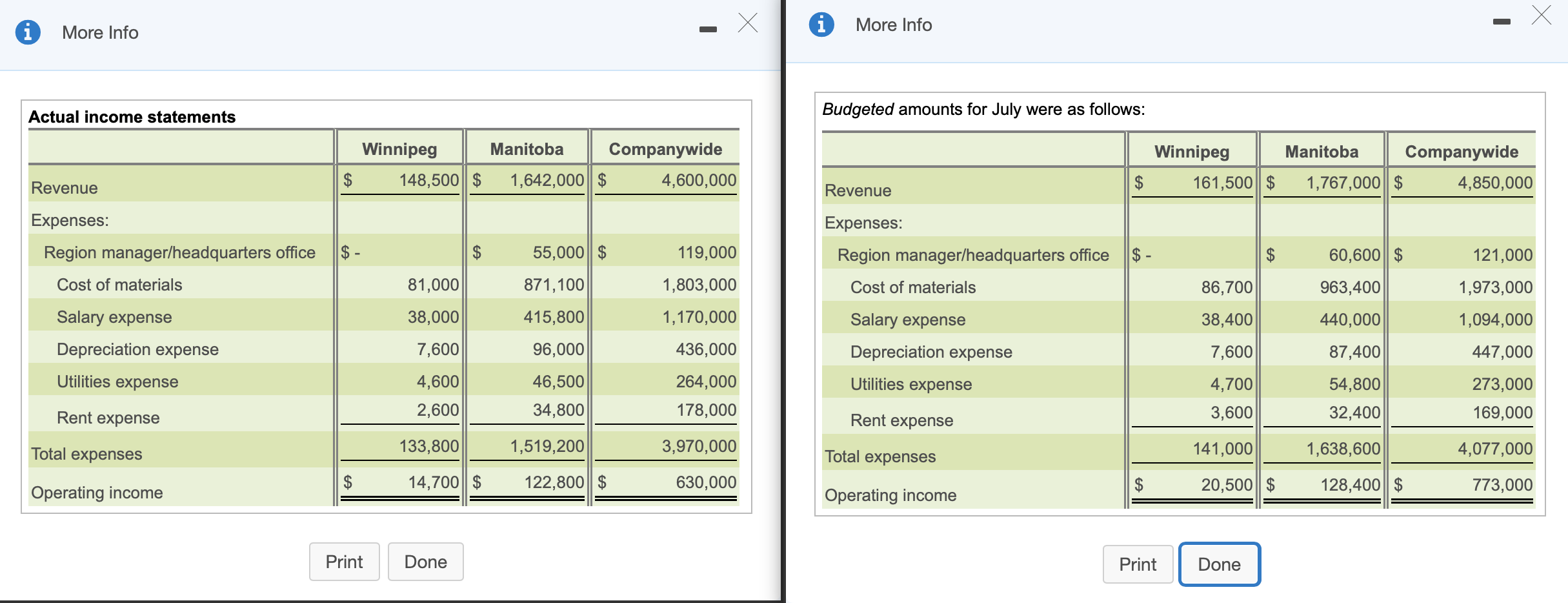
Task: Close the Actual income statements dialog
Action: click(x=748, y=23)
